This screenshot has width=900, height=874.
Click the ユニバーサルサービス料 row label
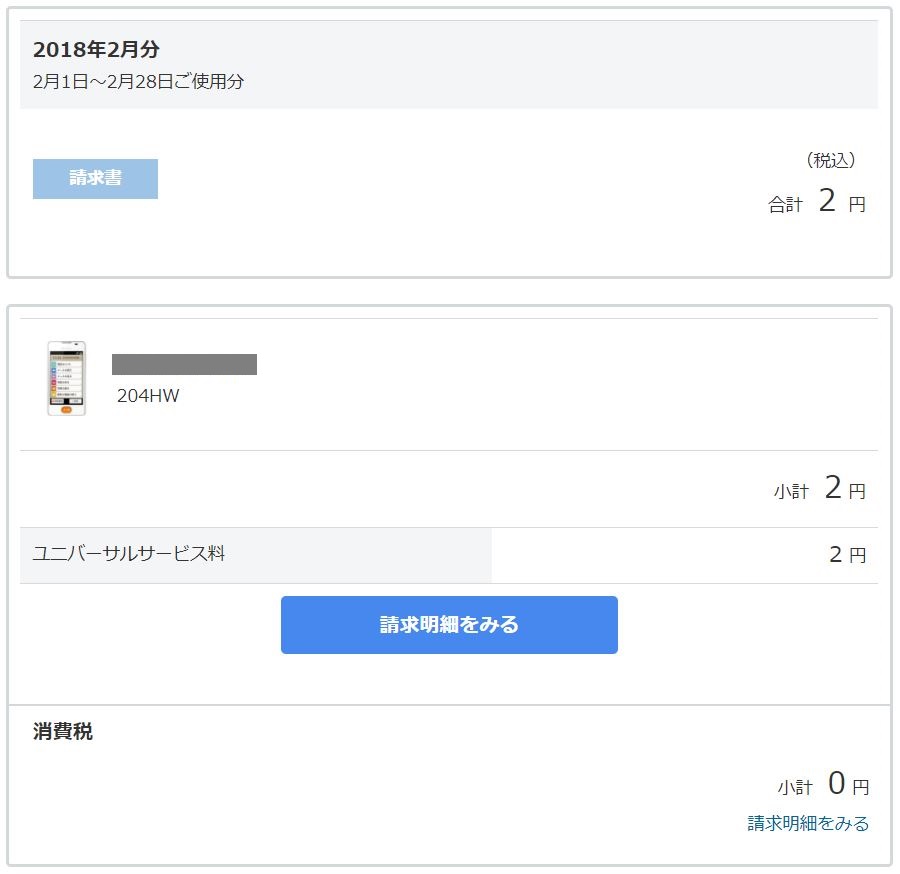[x=129, y=554]
